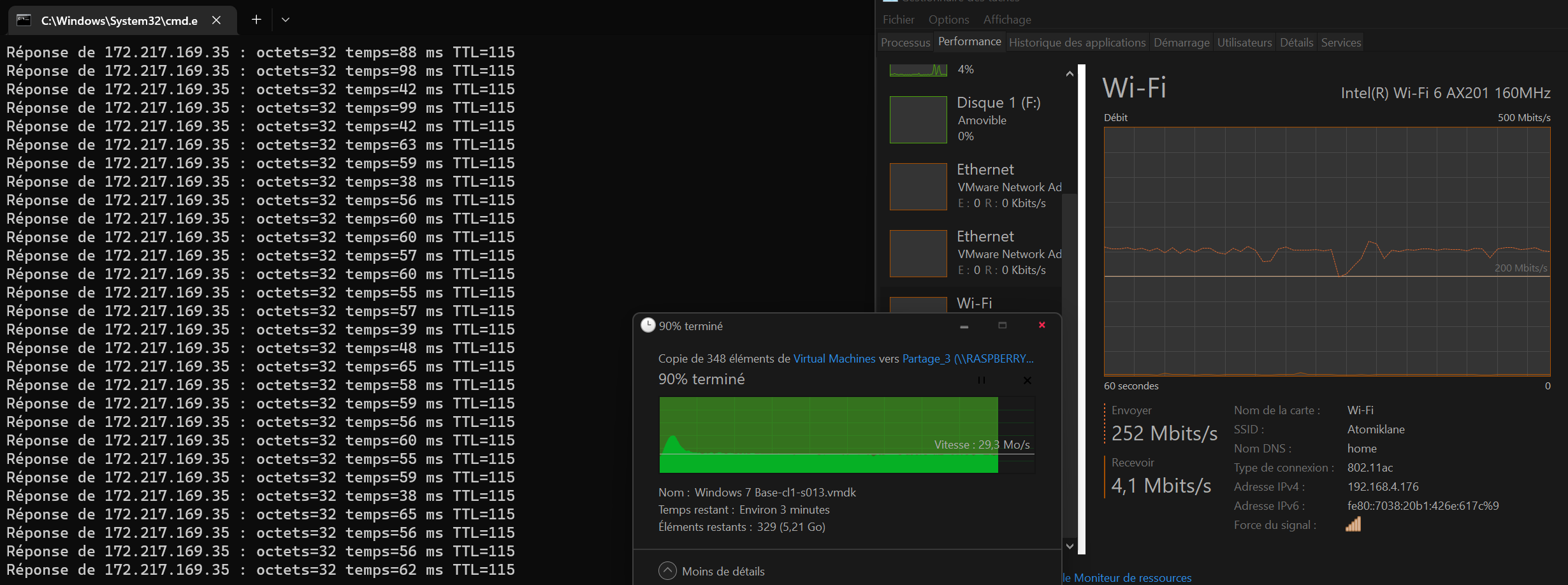1568x585 pixels.
Task: Click the Force du signal bars icon
Action: (1354, 524)
